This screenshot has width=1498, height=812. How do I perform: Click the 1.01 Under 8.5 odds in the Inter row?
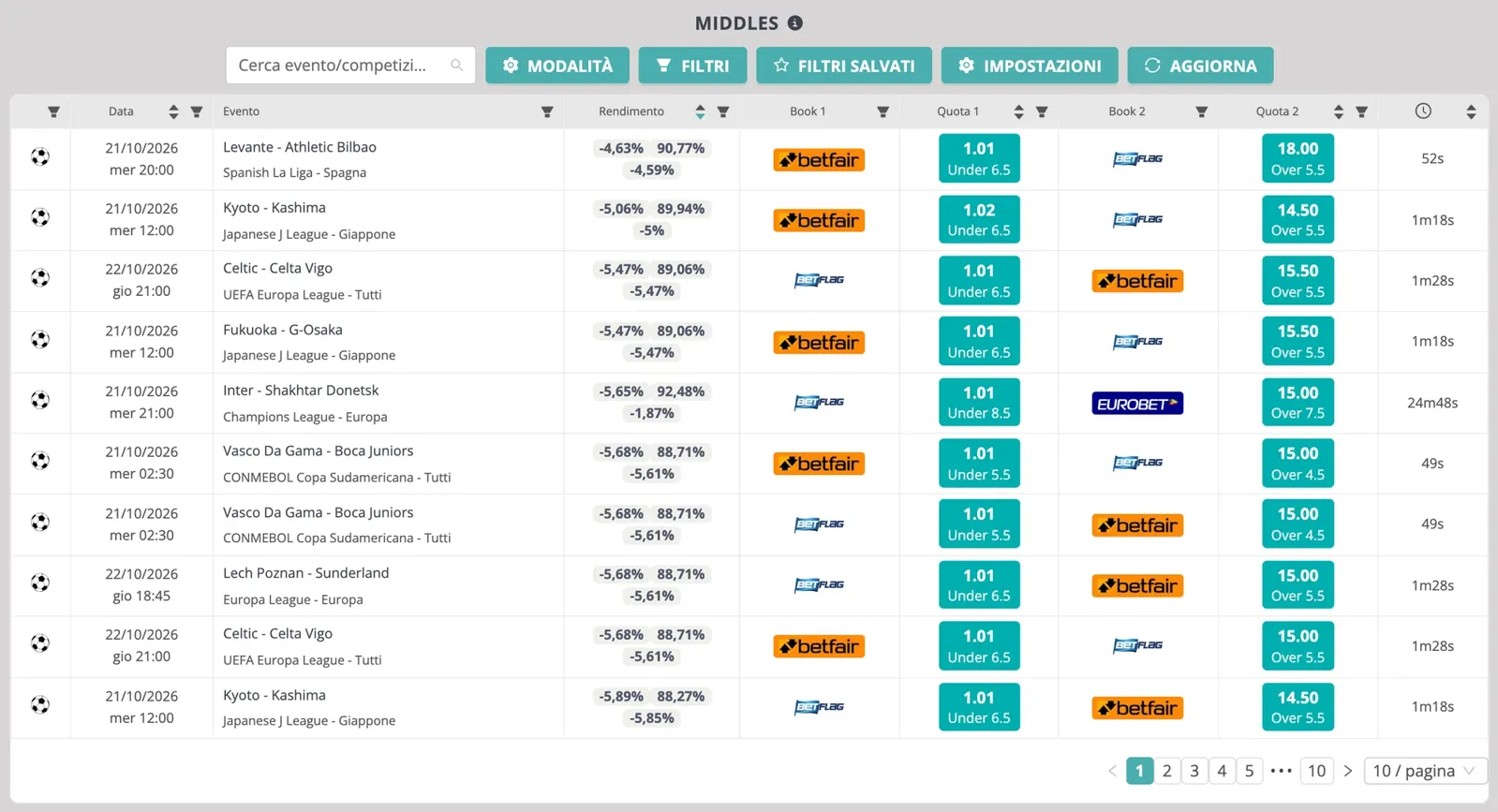pyautogui.click(x=979, y=402)
